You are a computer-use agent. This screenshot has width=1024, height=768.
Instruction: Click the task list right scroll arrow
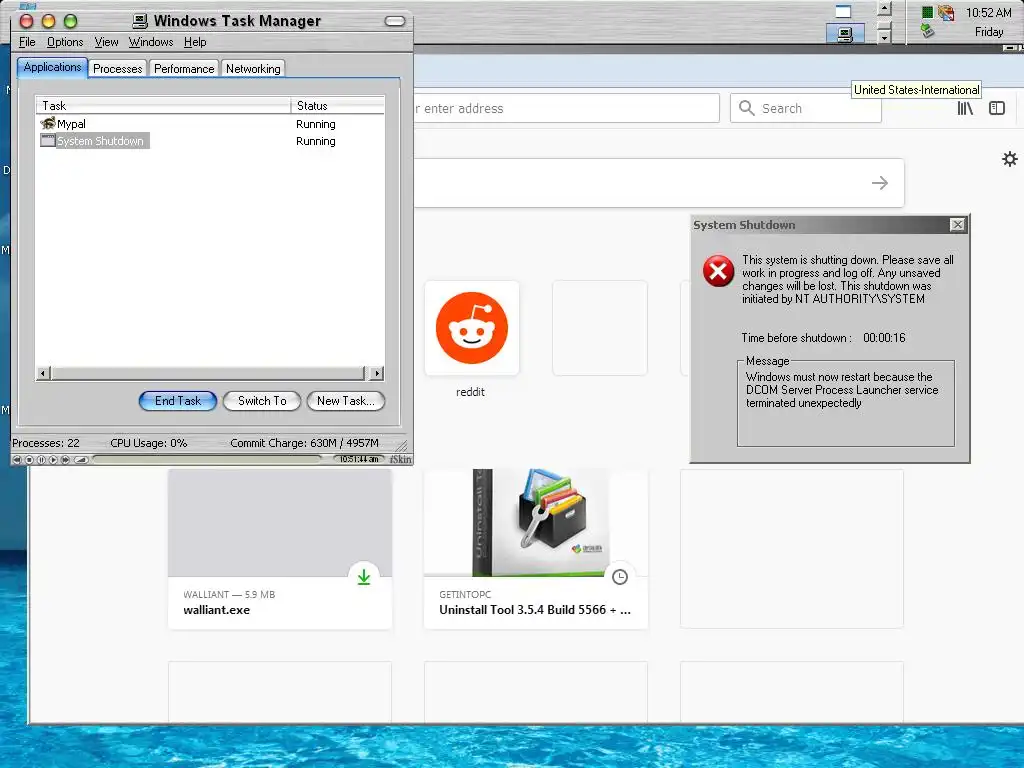click(x=377, y=374)
